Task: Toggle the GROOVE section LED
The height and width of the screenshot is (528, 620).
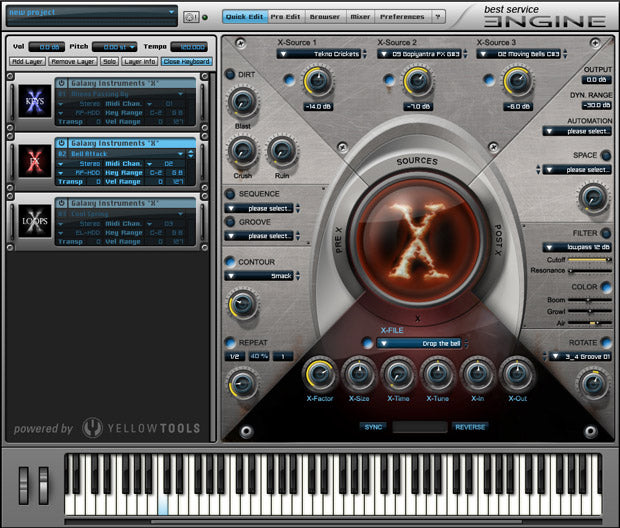Action: tap(230, 221)
